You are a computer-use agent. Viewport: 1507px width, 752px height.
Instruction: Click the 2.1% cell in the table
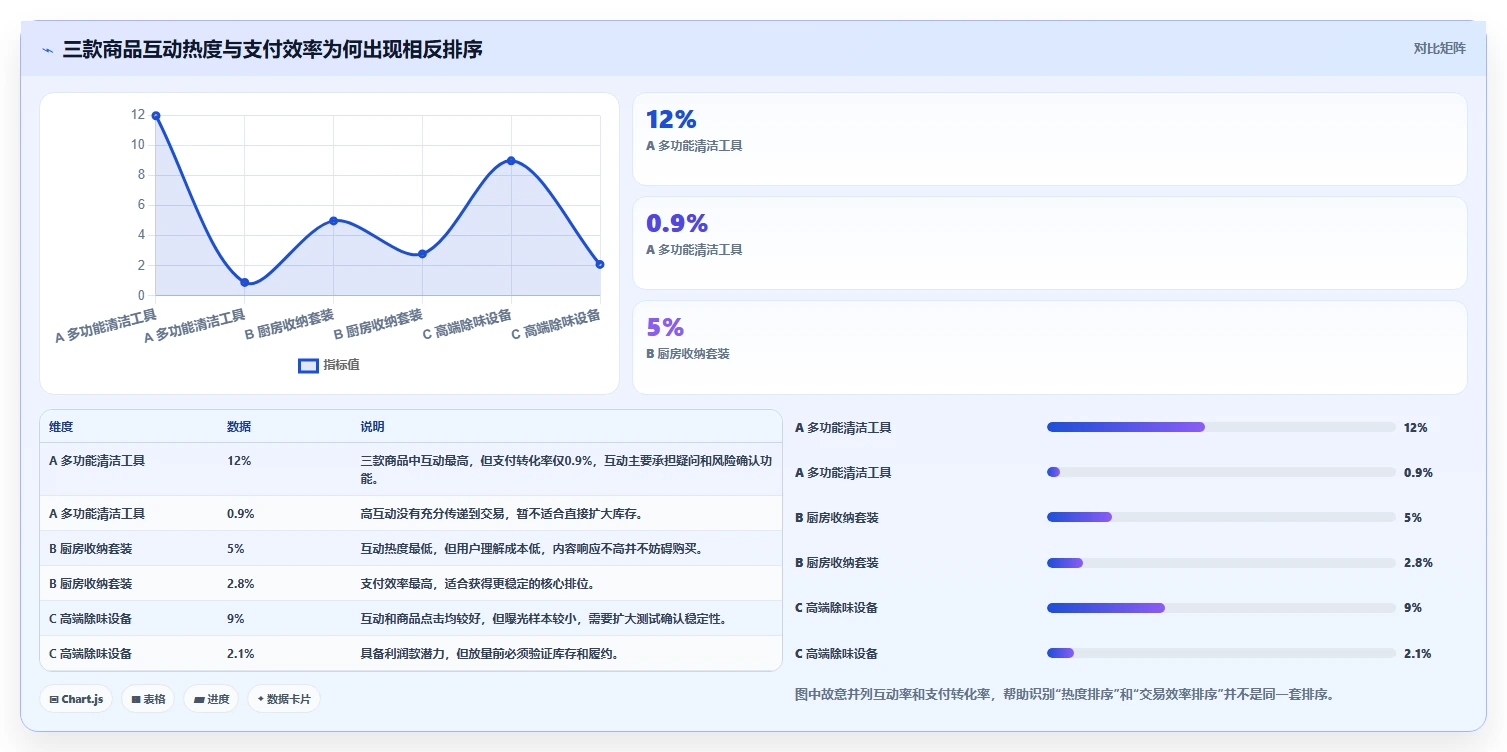pyautogui.click(x=241, y=654)
